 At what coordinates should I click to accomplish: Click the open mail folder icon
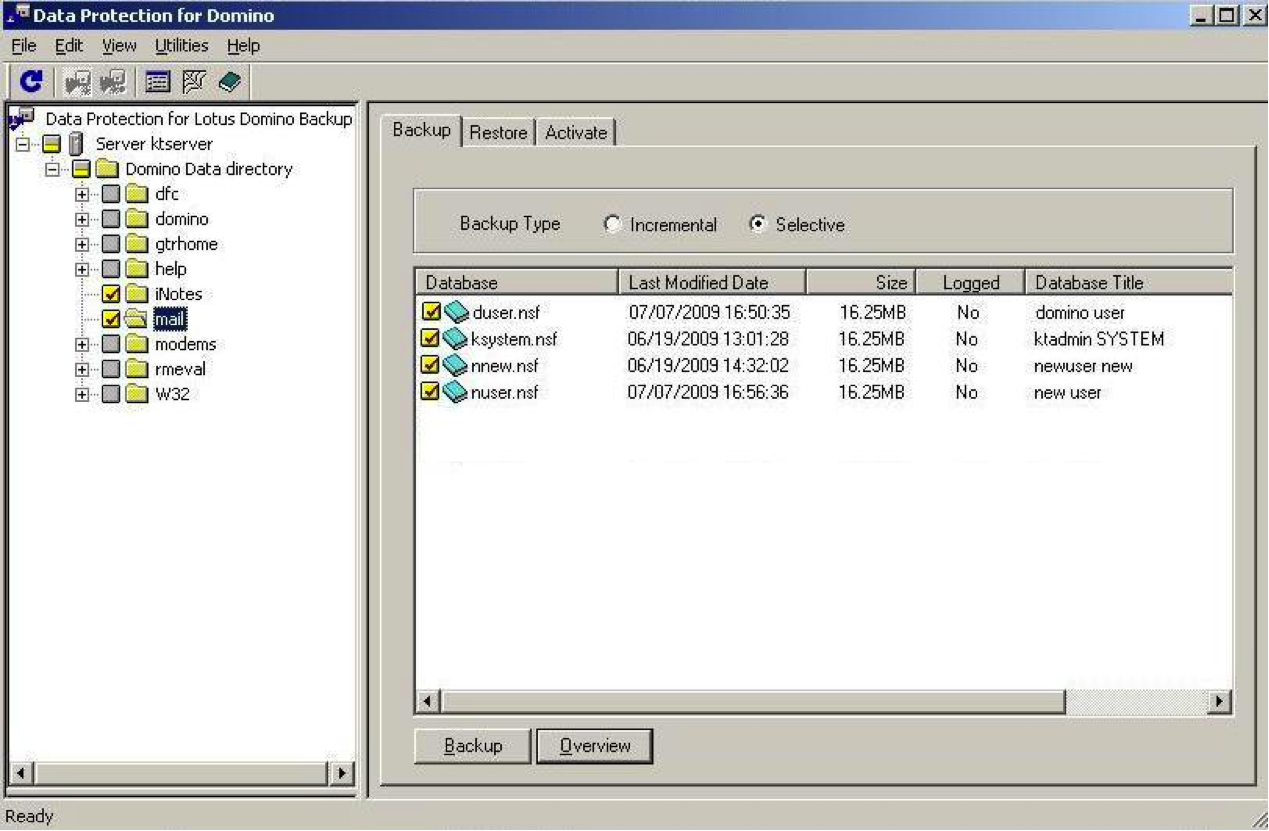(x=137, y=319)
